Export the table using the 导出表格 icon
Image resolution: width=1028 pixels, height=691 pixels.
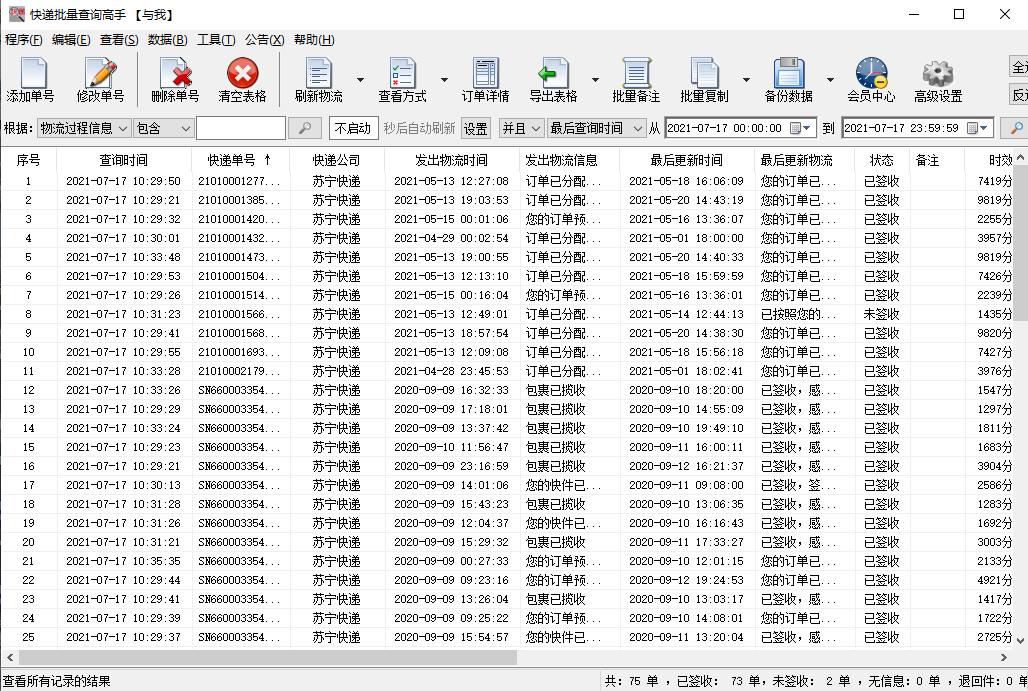pyautogui.click(x=555, y=78)
